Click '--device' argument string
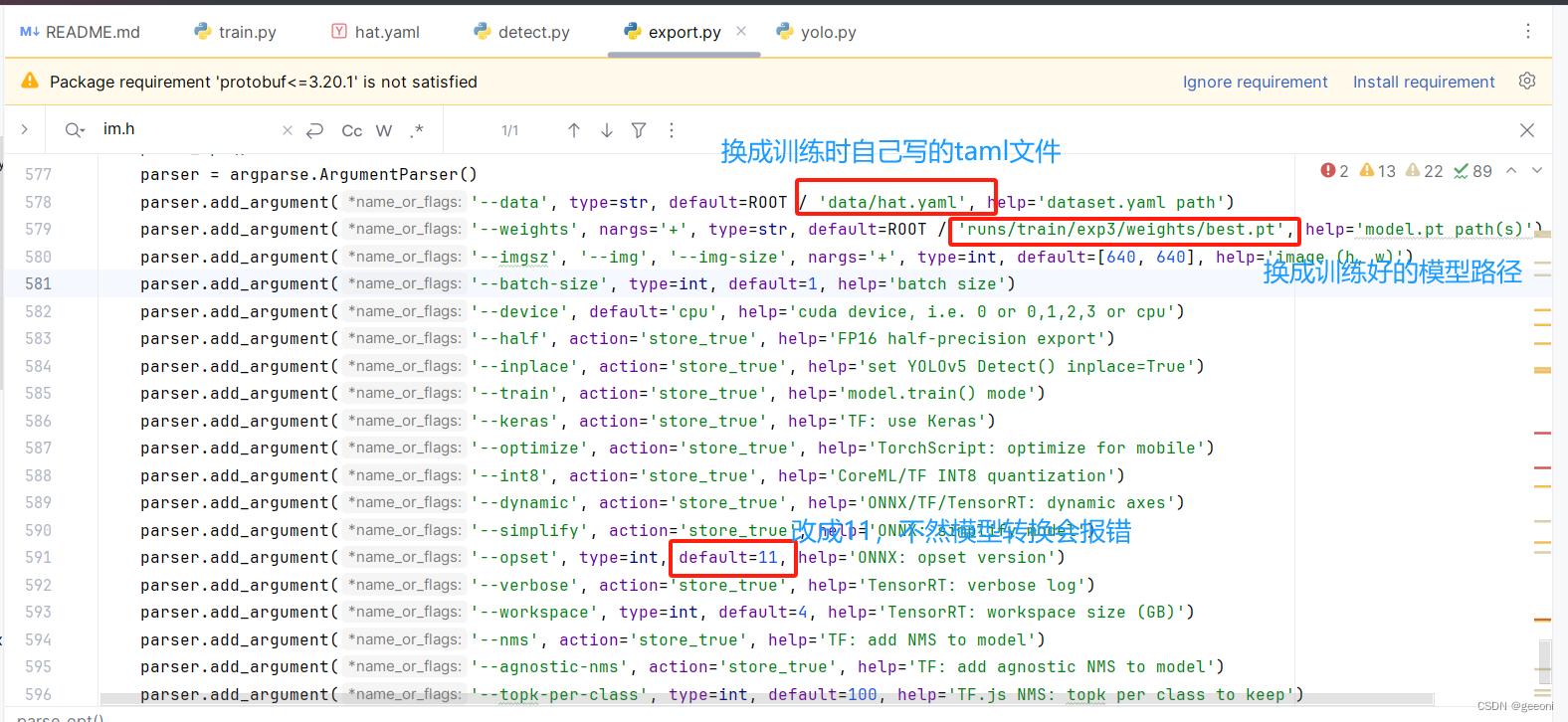The height and width of the screenshot is (722, 1568). click(518, 311)
